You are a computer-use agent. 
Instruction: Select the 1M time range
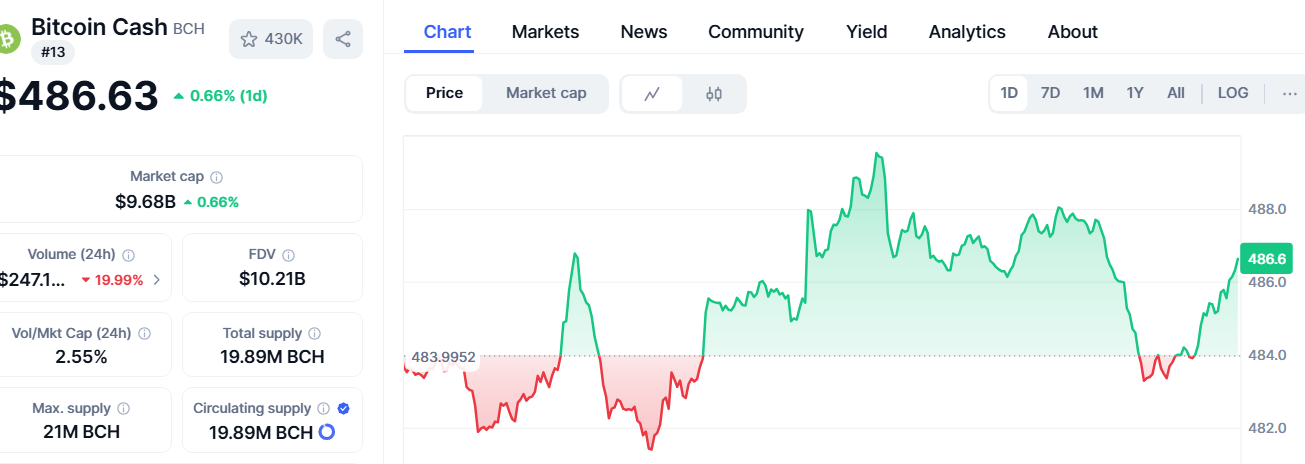pyautogui.click(x=1093, y=93)
